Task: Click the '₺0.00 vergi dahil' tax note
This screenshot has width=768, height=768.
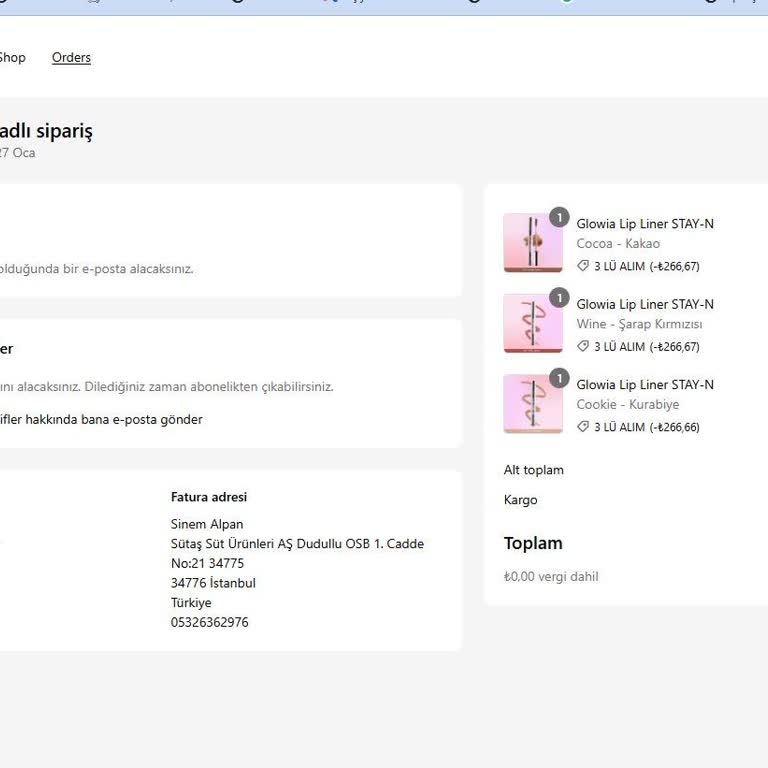Action: pyautogui.click(x=551, y=577)
